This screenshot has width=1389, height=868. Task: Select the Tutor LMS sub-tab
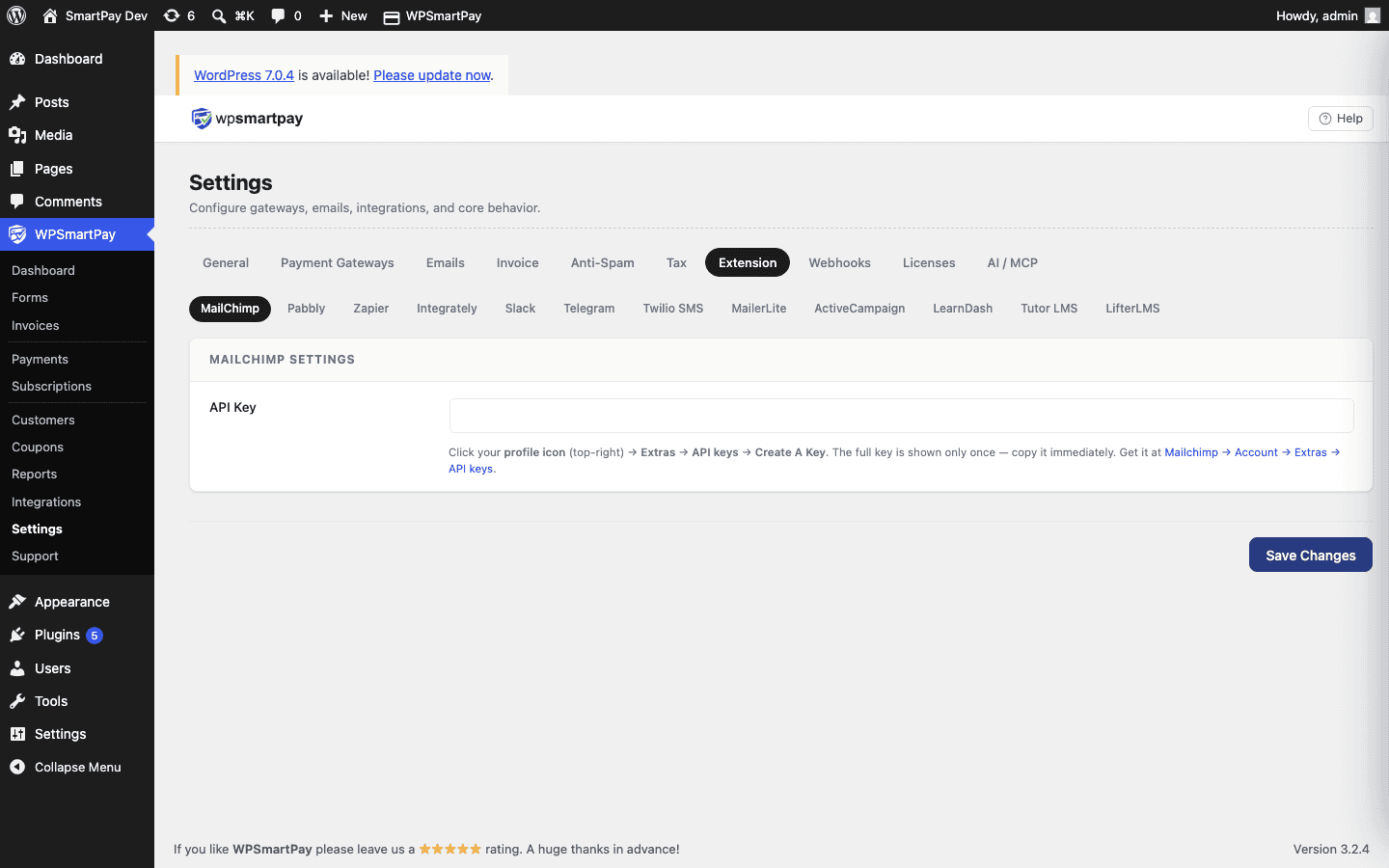(x=1049, y=309)
